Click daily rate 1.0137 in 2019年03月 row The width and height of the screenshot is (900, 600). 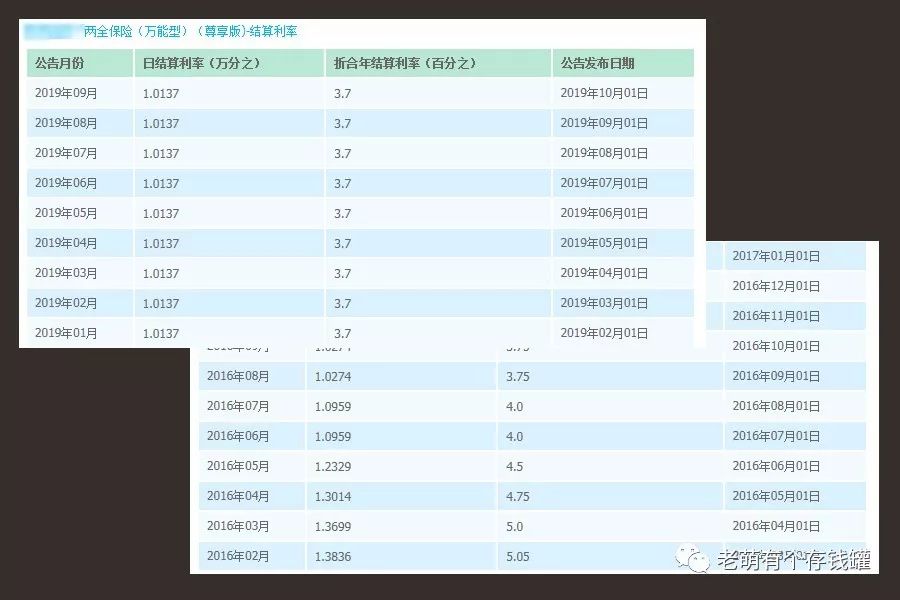[x=161, y=273]
